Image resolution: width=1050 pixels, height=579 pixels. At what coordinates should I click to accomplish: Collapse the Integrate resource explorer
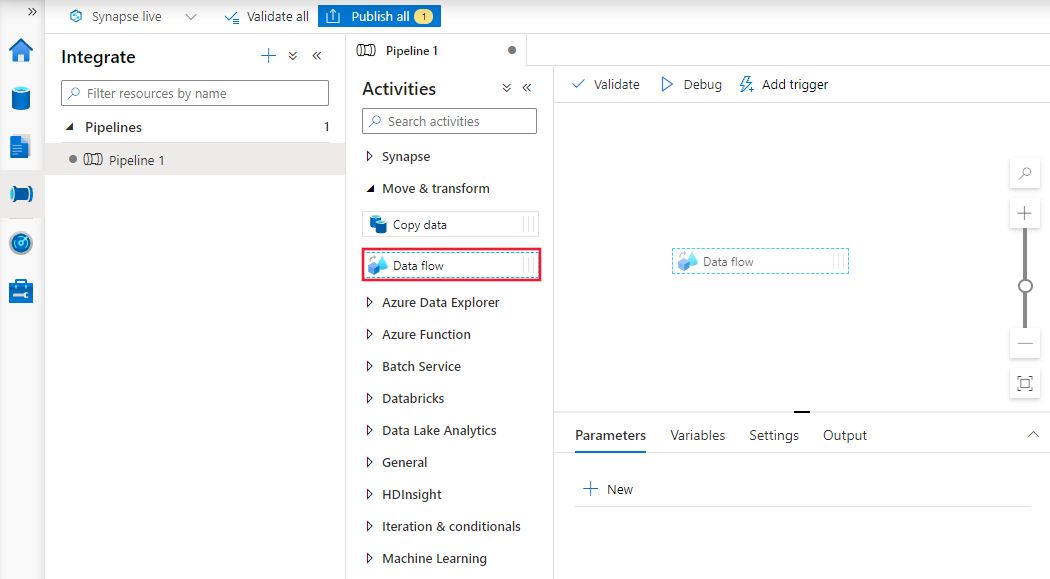coord(317,57)
